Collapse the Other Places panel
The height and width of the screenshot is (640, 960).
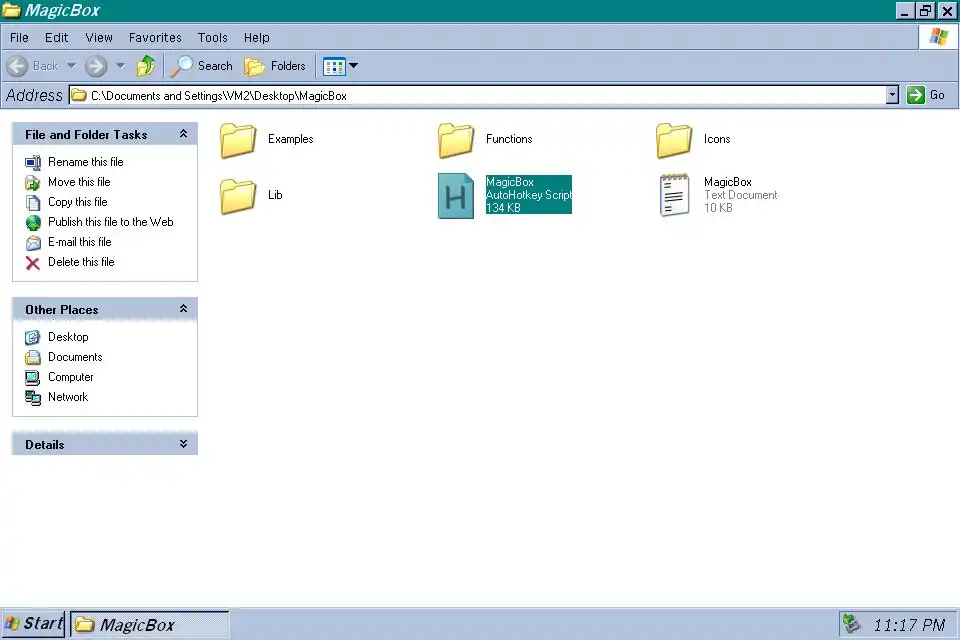[183, 309]
